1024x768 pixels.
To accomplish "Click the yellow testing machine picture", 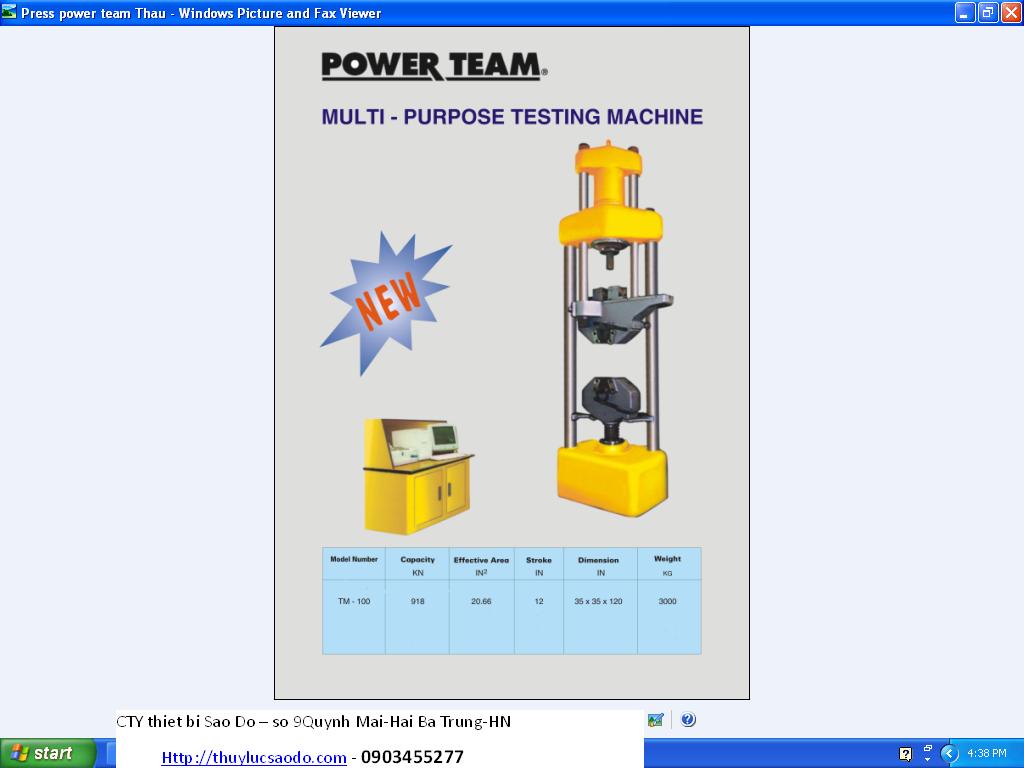I will coord(614,328).
